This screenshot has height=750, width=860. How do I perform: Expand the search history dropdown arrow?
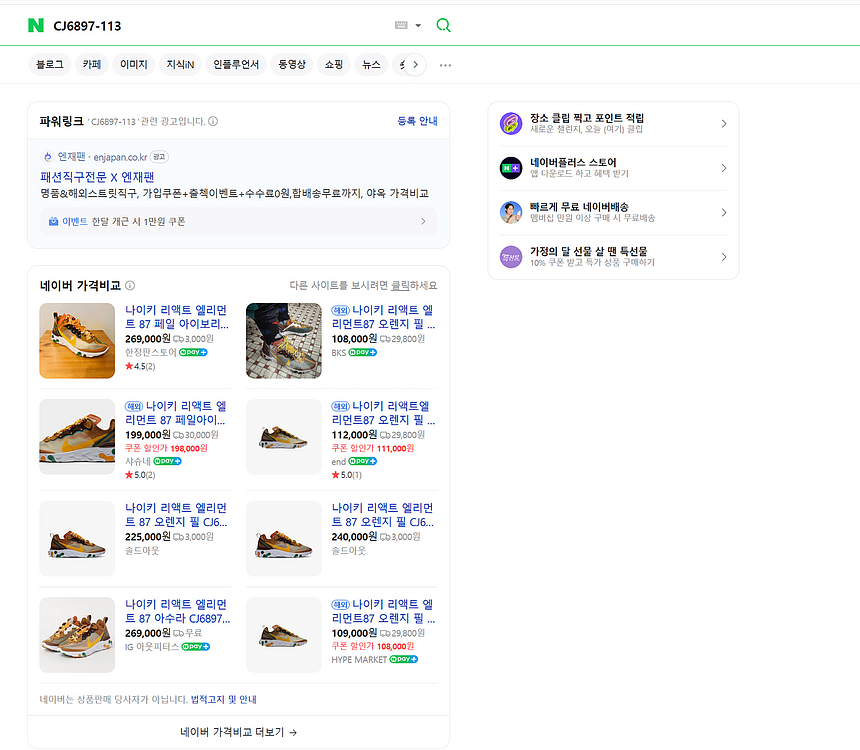[418, 25]
